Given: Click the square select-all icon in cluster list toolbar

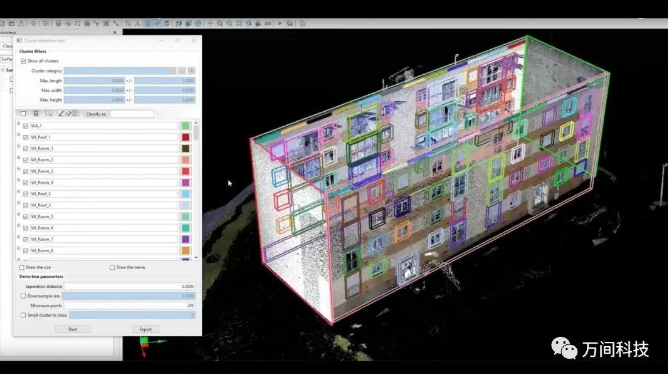Looking at the screenshot, I should [23, 113].
